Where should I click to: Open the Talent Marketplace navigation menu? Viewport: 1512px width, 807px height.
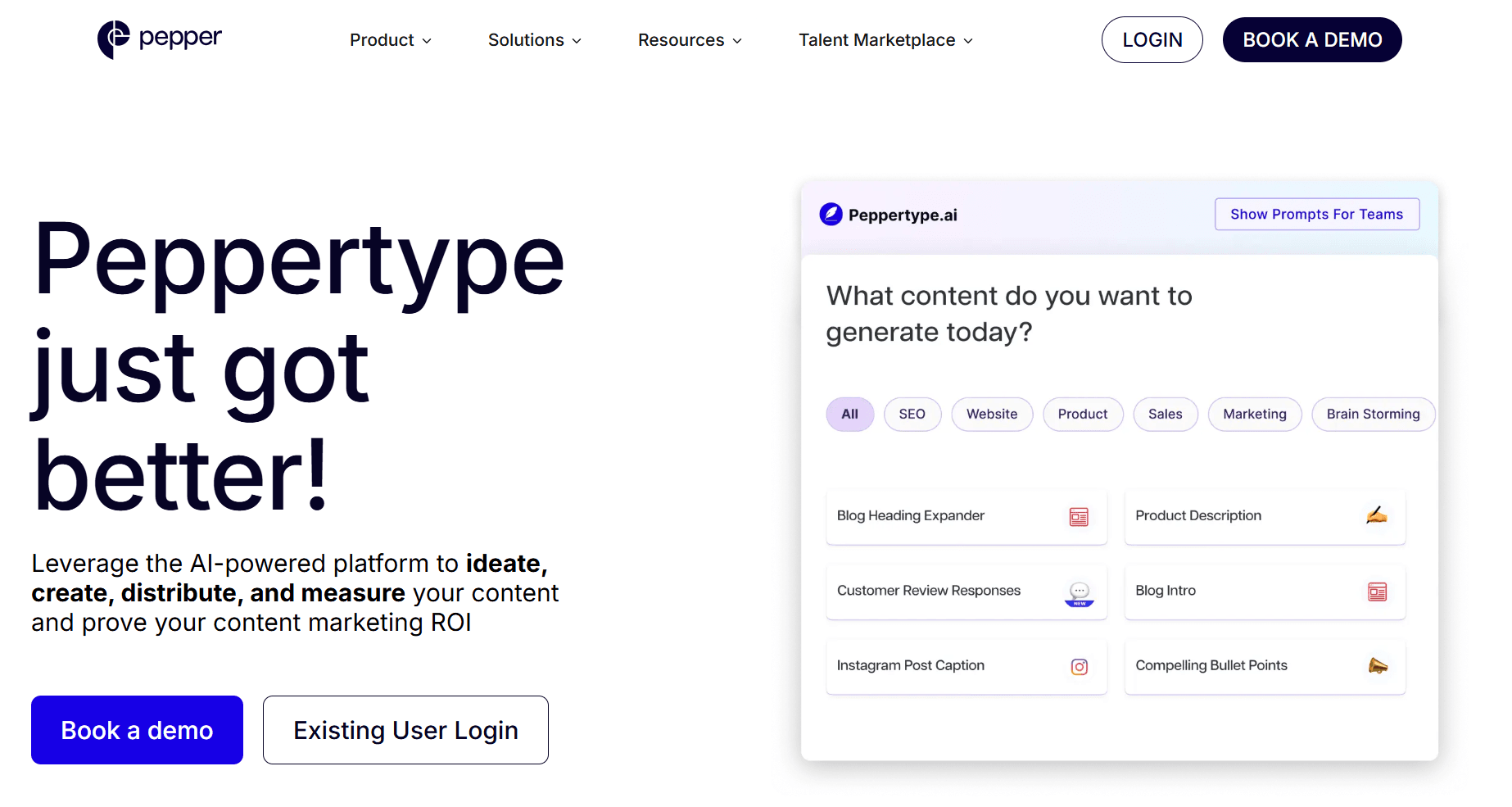(x=886, y=40)
